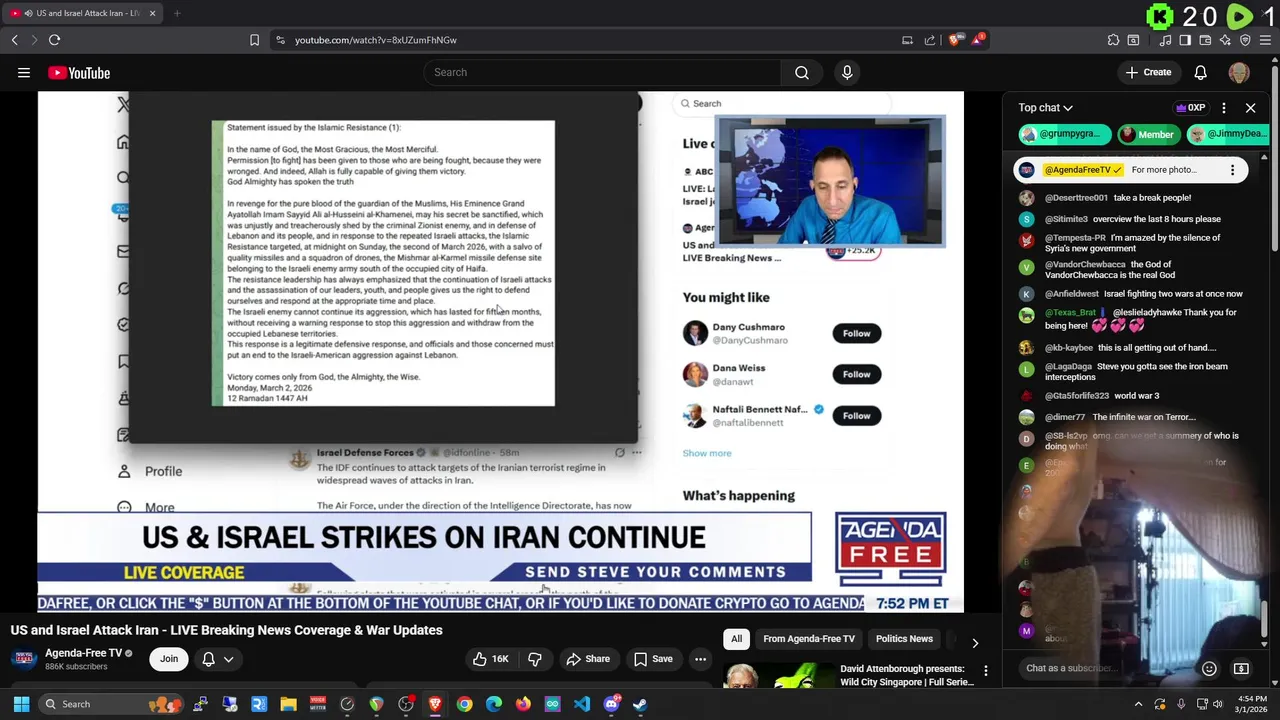The height and width of the screenshot is (720, 1280).
Task: Open pinned message options three dots
Action: pos(1232,170)
